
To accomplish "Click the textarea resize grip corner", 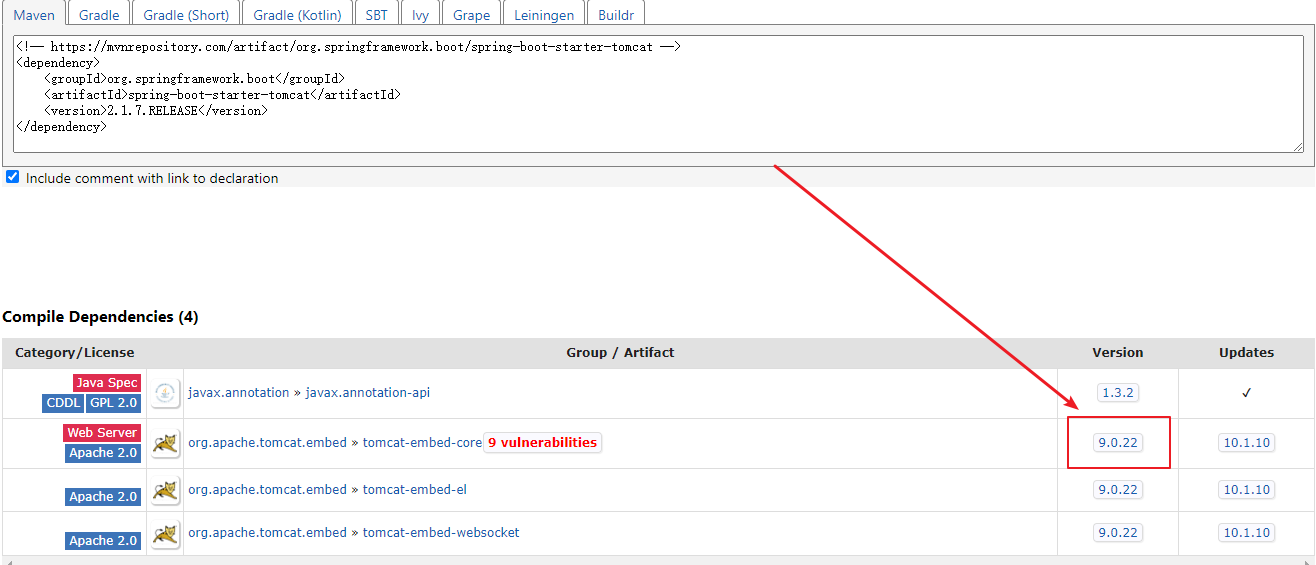I will pyautogui.click(x=1298, y=146).
